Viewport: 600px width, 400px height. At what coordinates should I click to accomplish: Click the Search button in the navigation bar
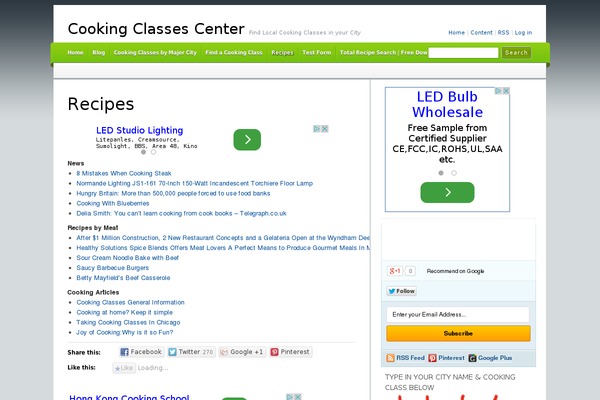pos(516,53)
